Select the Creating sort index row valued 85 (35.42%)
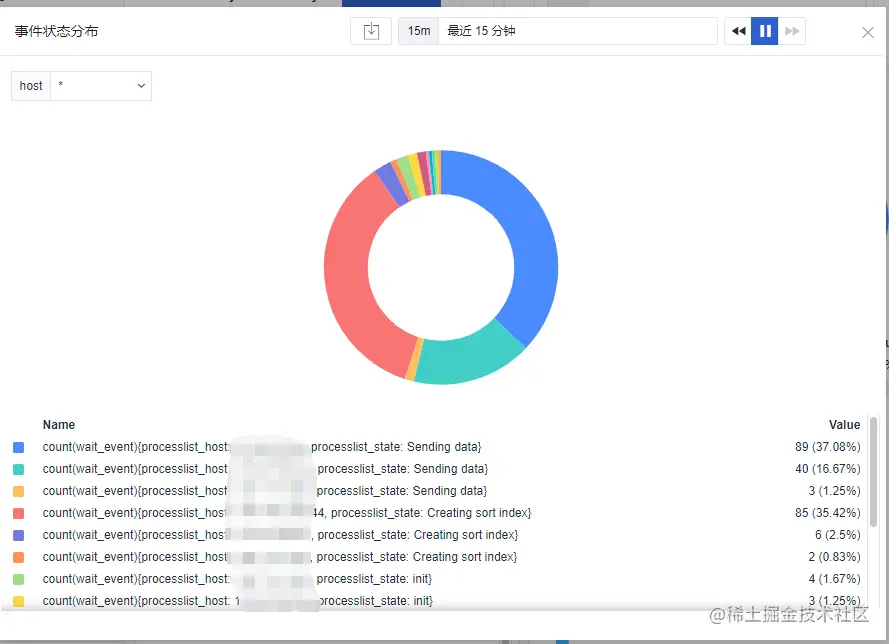This screenshot has height=644, width=889. tap(437, 513)
